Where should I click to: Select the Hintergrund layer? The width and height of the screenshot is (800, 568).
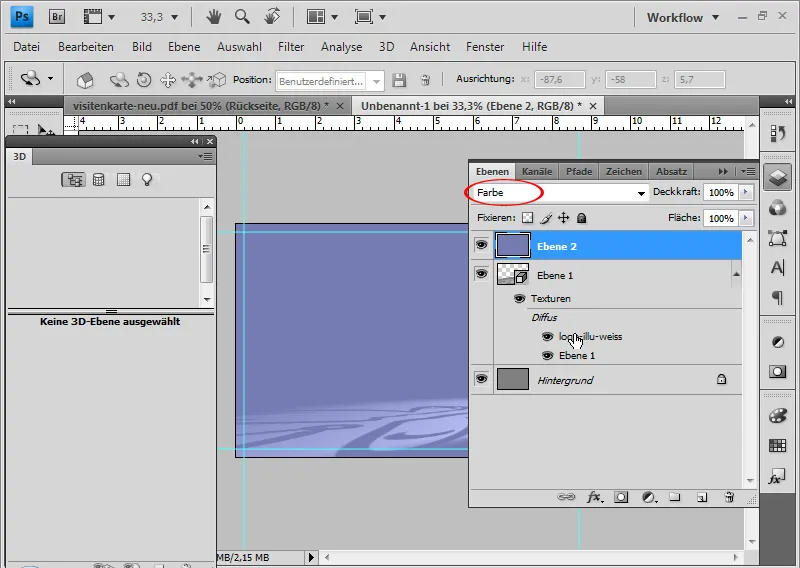(x=606, y=380)
